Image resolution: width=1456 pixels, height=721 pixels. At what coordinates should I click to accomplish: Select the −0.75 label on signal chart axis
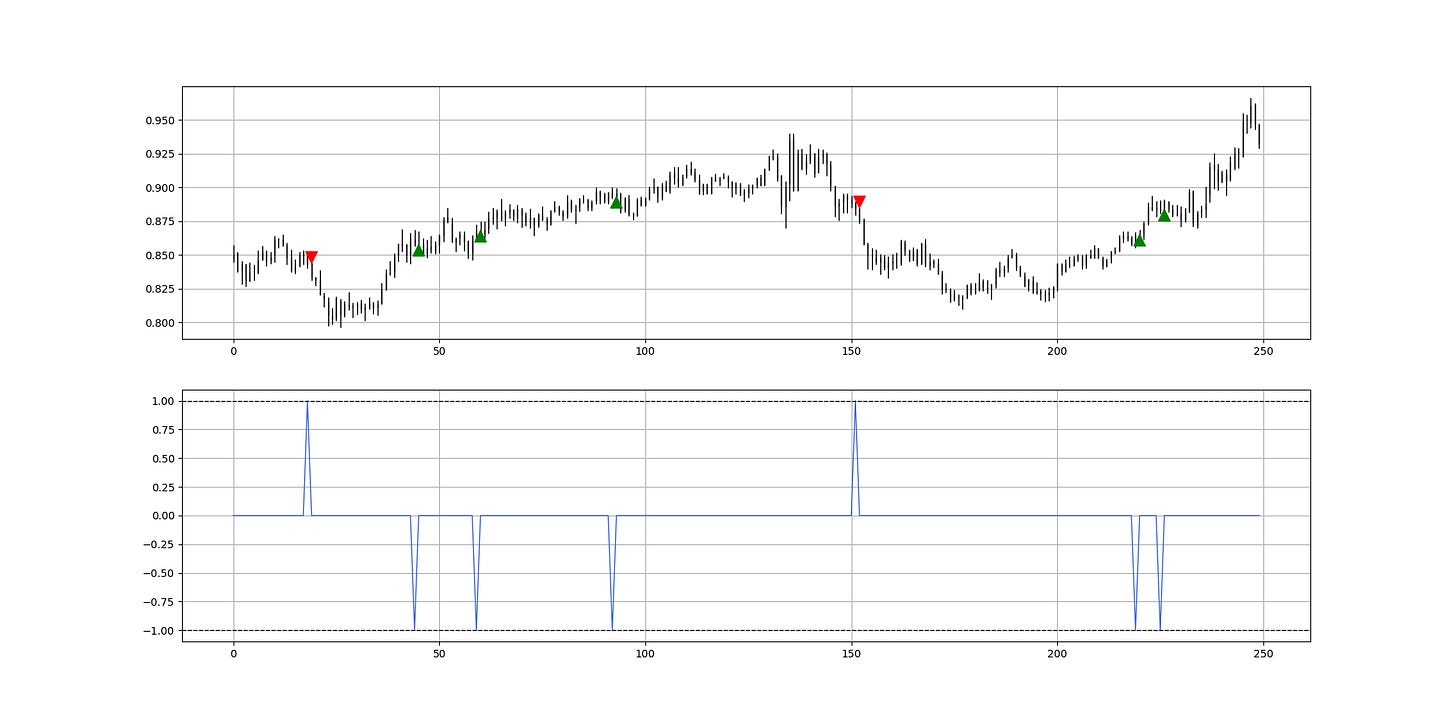158,602
